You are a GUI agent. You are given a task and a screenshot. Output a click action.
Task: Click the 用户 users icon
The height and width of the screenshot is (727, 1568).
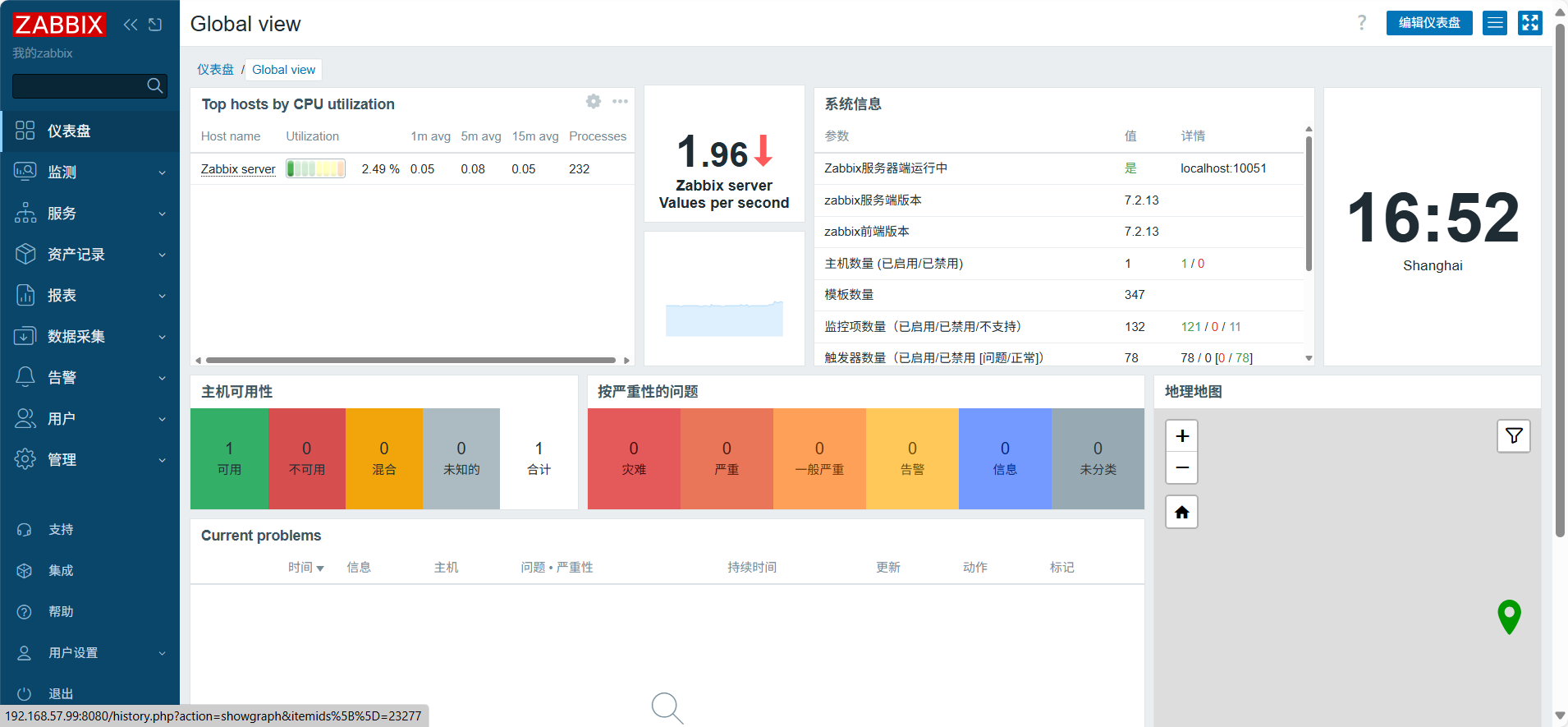(25, 418)
